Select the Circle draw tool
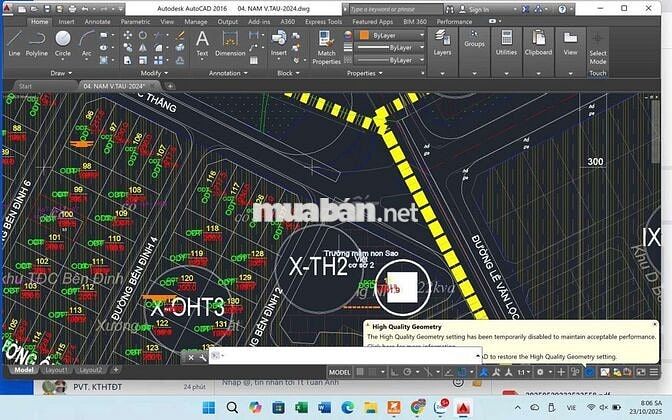The width and height of the screenshot is (672, 420). [x=63, y=43]
